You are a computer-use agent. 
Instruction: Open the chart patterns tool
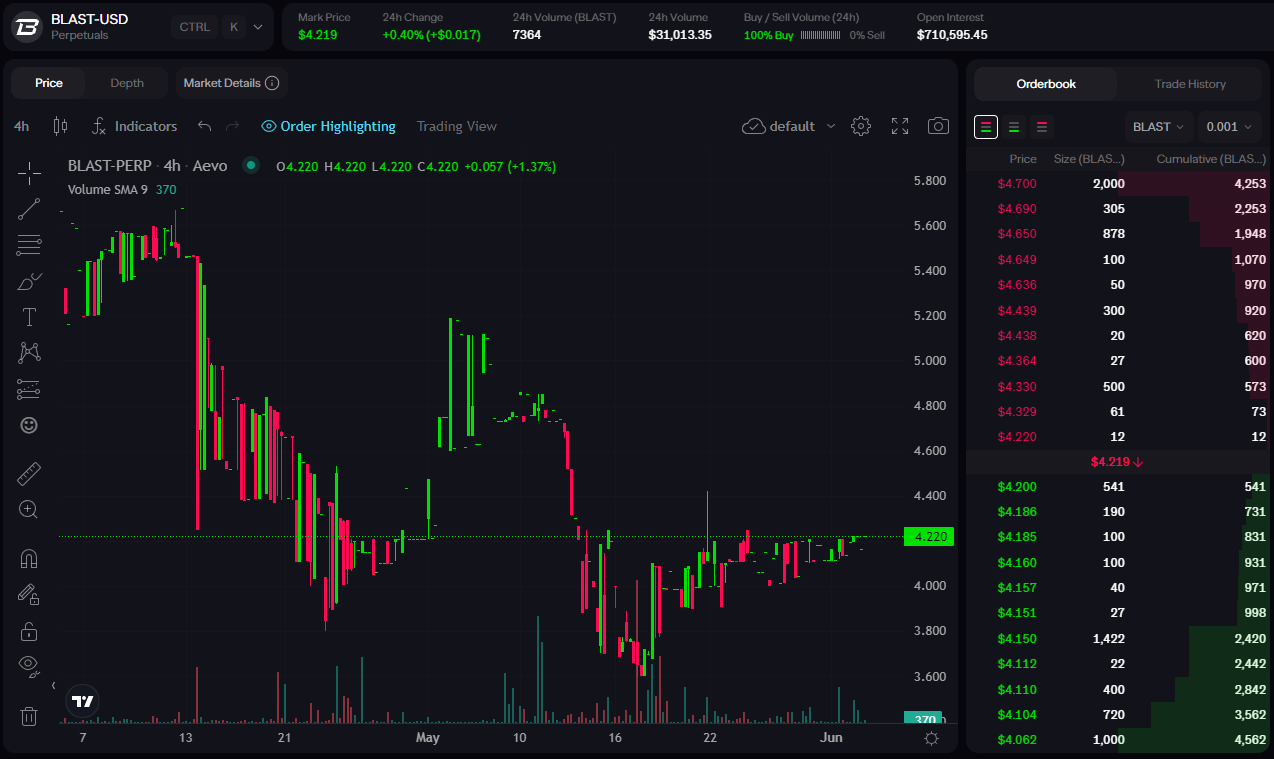pos(29,353)
